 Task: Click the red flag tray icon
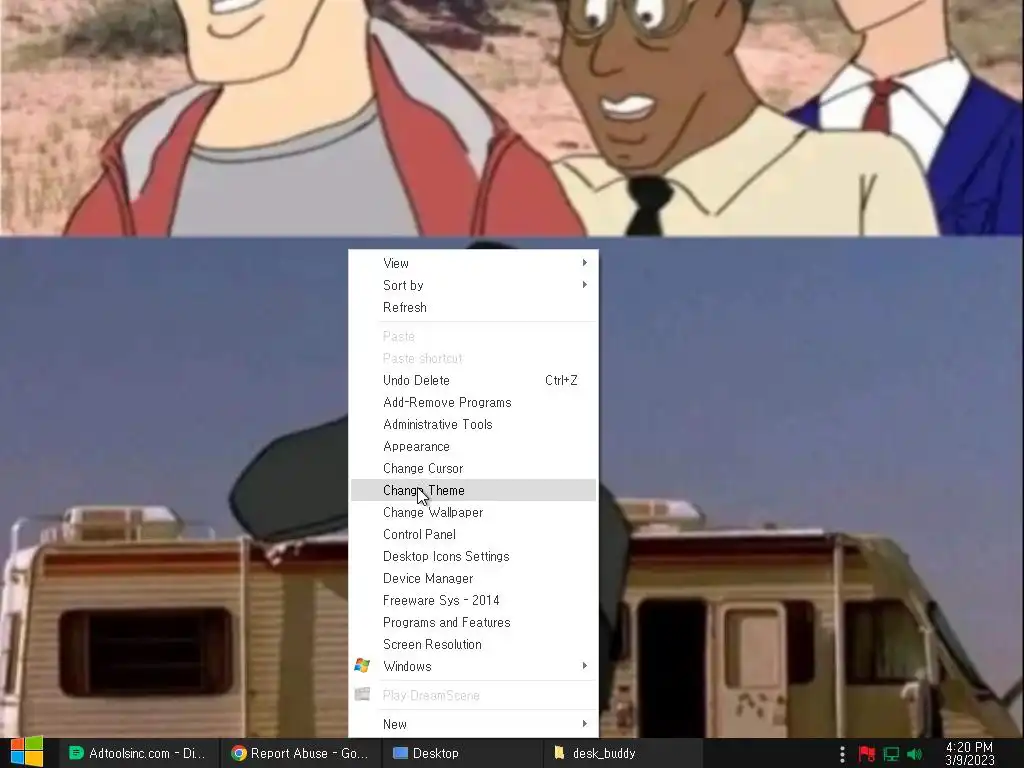pyautogui.click(x=867, y=754)
